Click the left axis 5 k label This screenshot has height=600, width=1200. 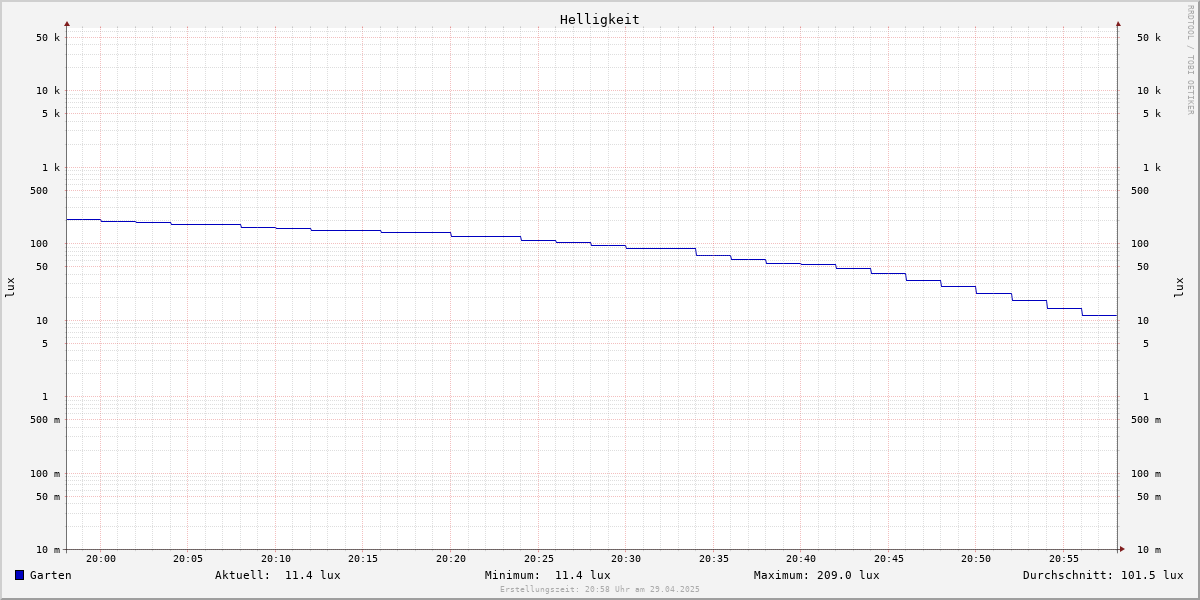pos(51,114)
